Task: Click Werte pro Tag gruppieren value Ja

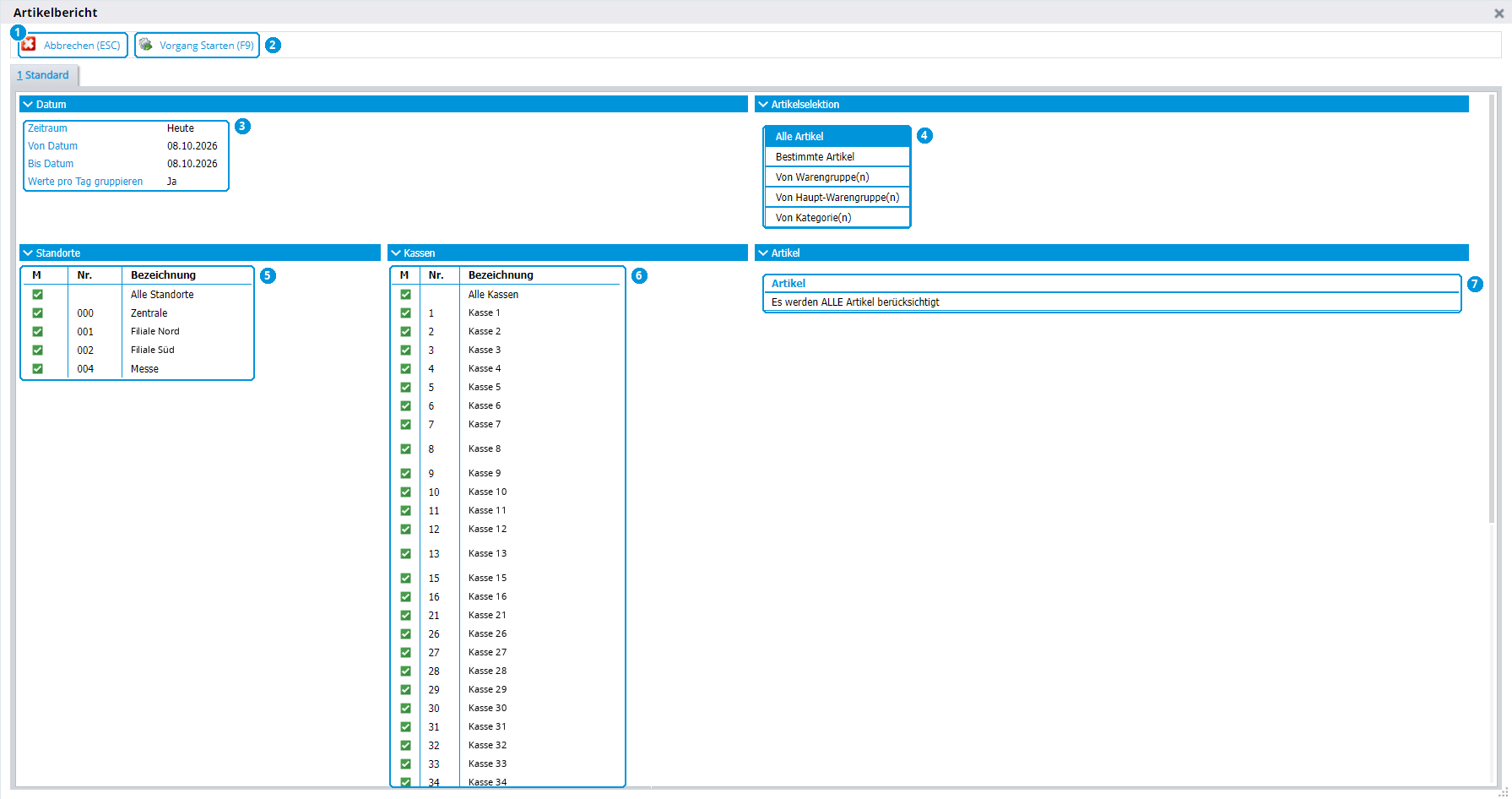Action: tap(172, 182)
